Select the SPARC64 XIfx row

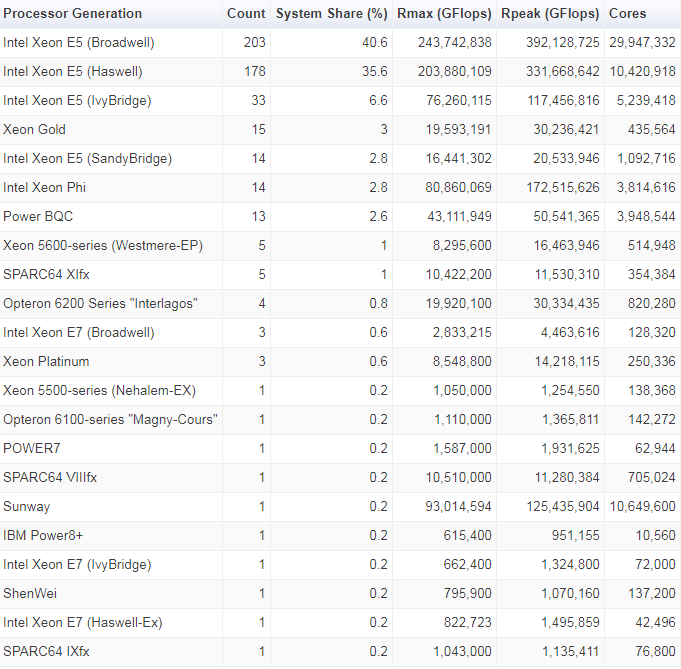point(340,275)
